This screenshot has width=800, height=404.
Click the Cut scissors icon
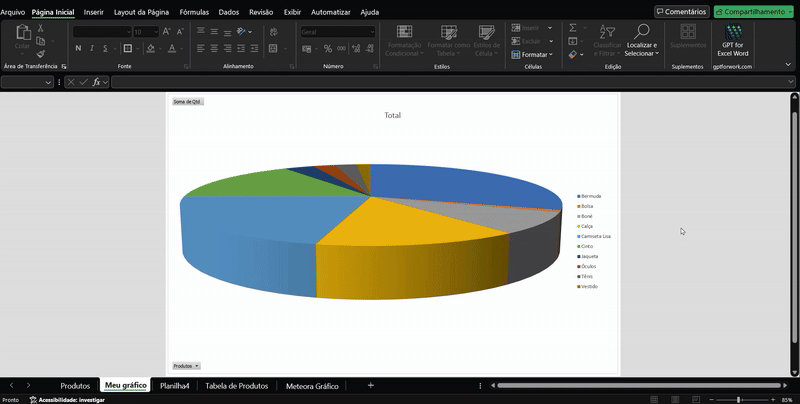pyautogui.click(x=40, y=28)
